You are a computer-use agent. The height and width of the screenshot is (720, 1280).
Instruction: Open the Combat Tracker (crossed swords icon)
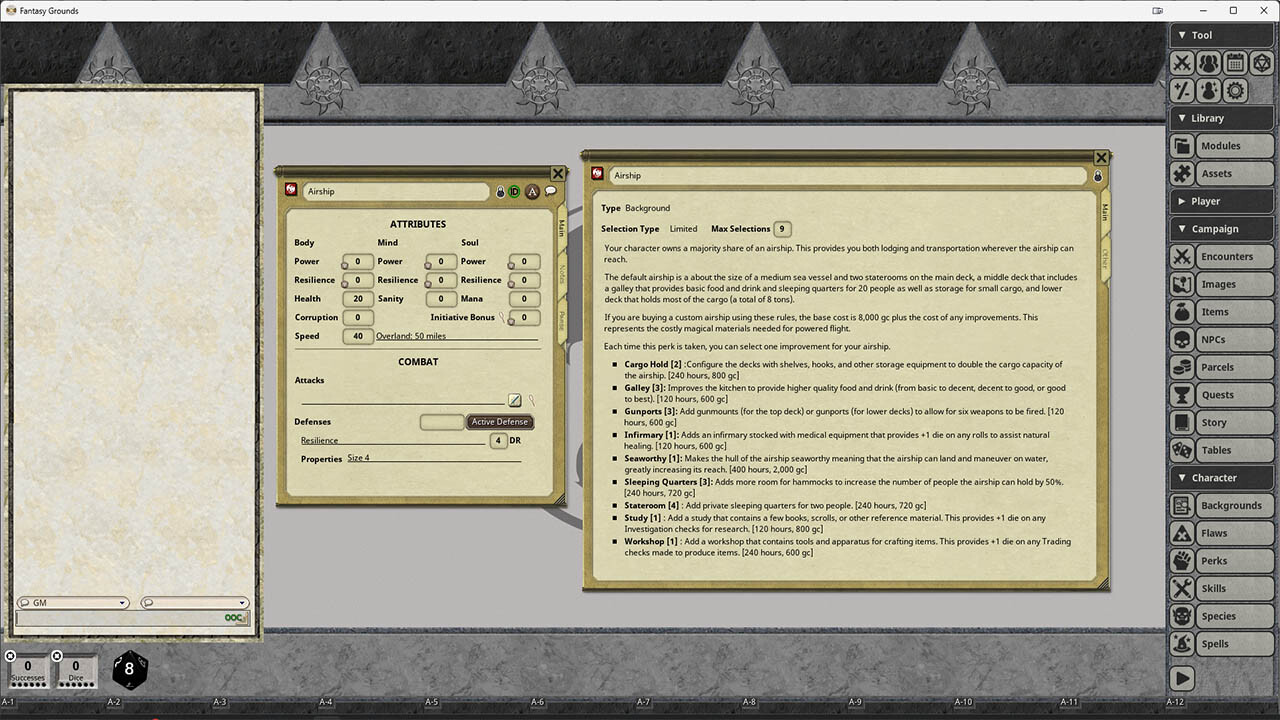coord(1182,62)
